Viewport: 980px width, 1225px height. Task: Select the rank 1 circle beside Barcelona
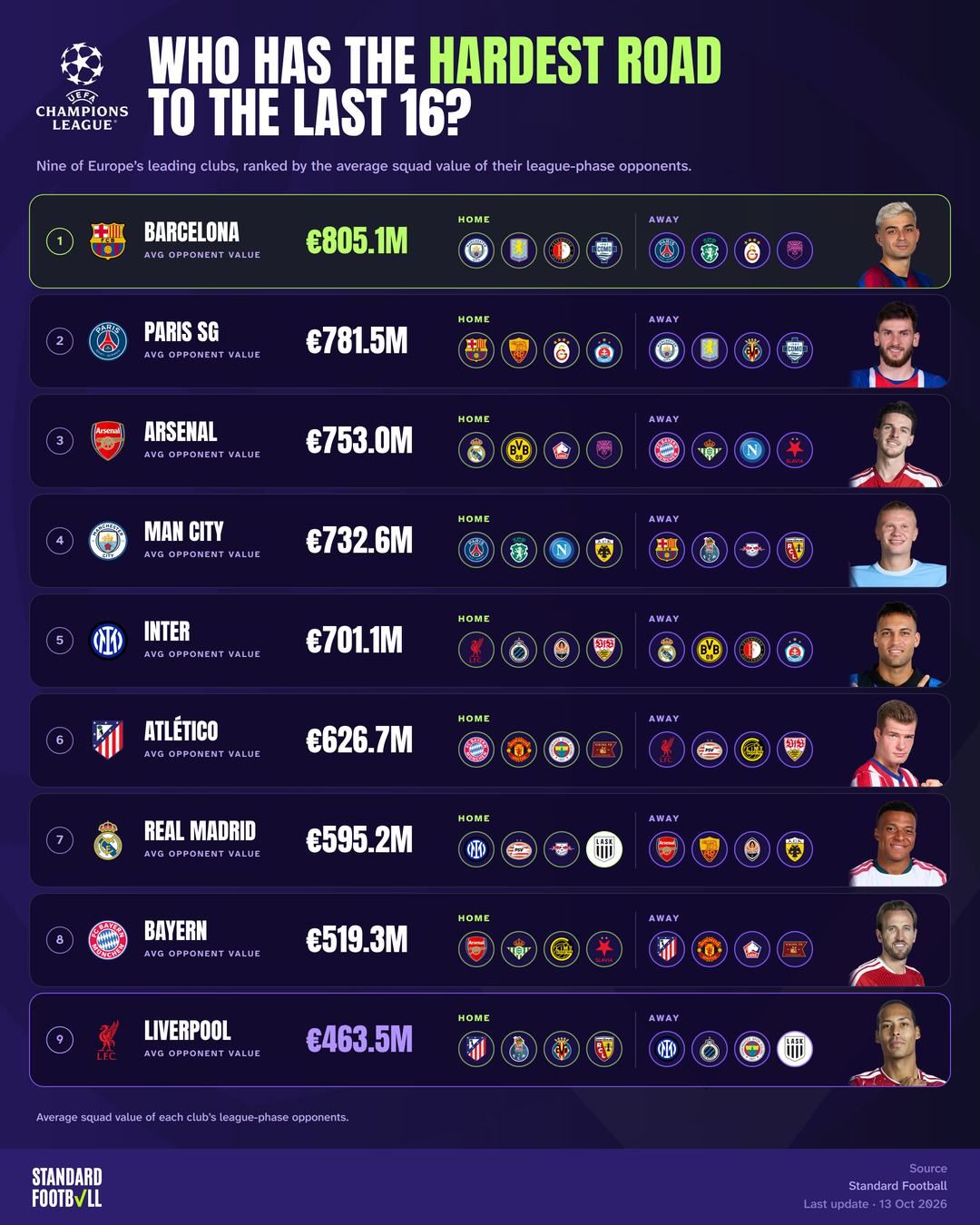[x=60, y=241]
